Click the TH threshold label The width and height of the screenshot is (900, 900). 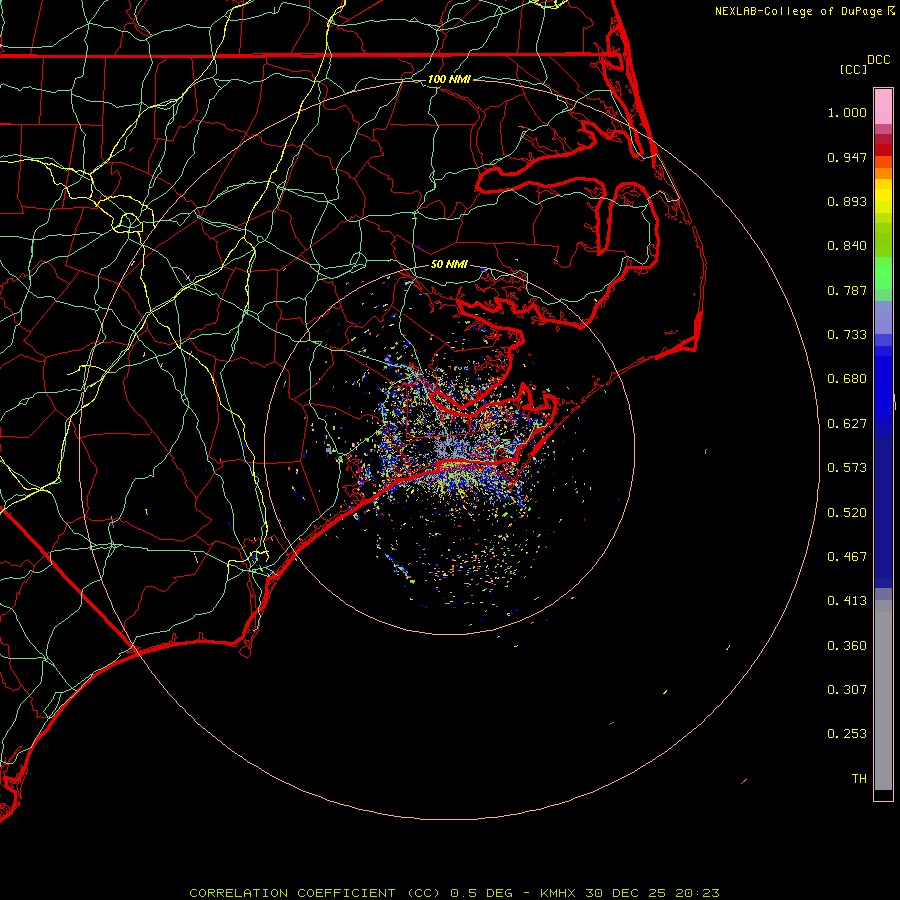tap(859, 779)
